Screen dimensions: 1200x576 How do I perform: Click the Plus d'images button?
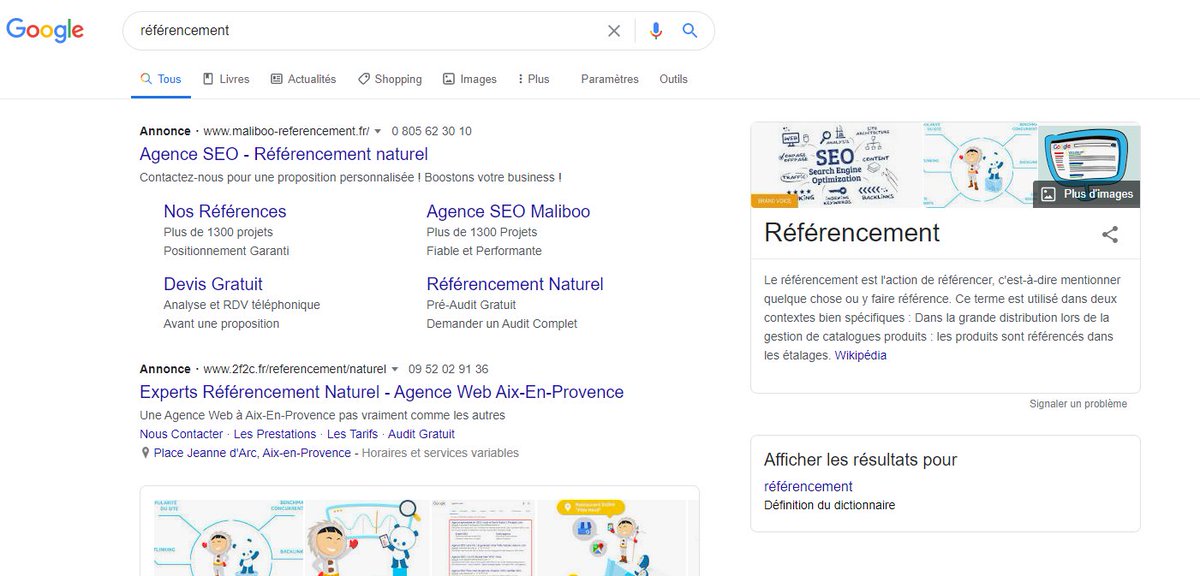tap(1087, 194)
